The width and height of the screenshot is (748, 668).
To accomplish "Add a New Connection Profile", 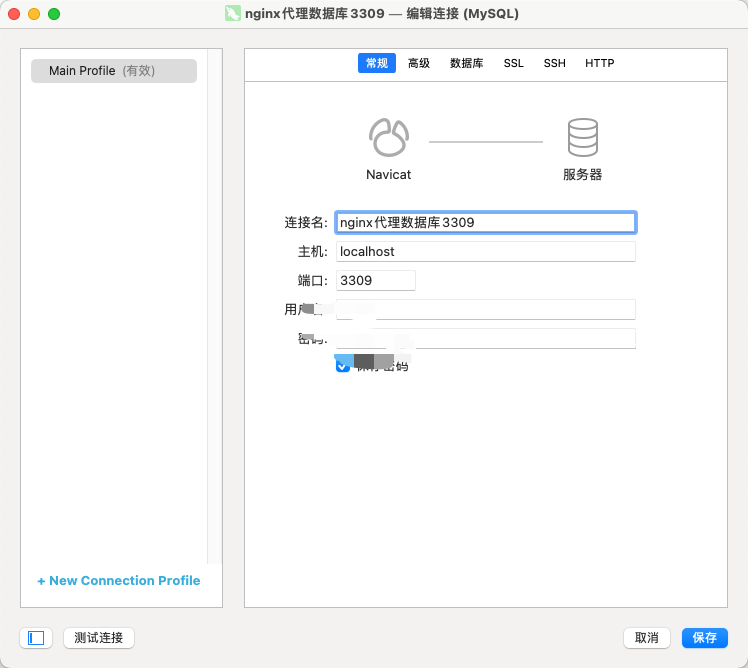I will [119, 581].
